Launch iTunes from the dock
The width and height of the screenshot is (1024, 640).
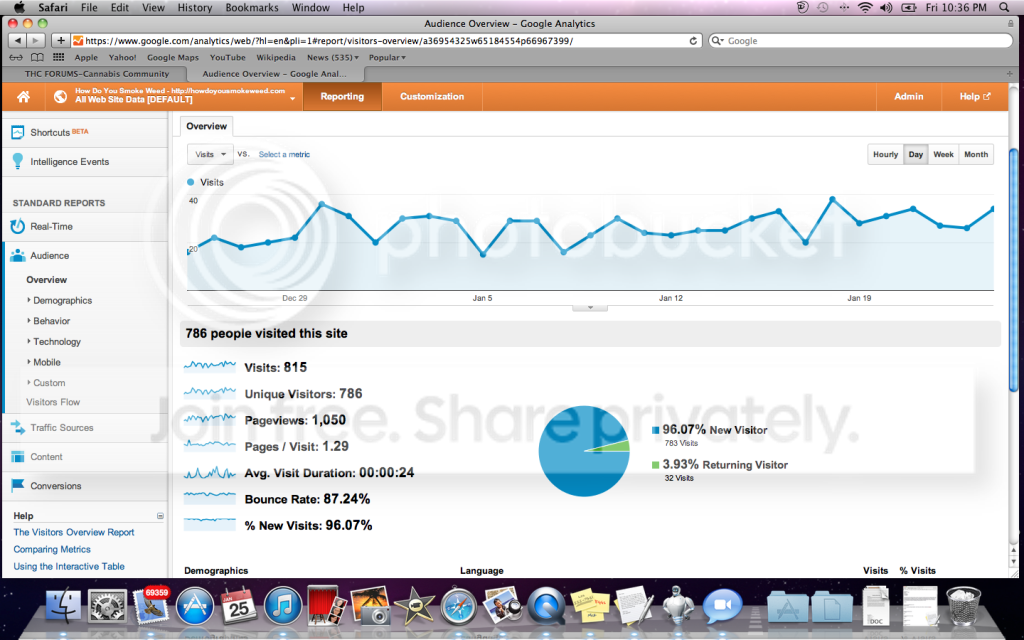point(282,605)
